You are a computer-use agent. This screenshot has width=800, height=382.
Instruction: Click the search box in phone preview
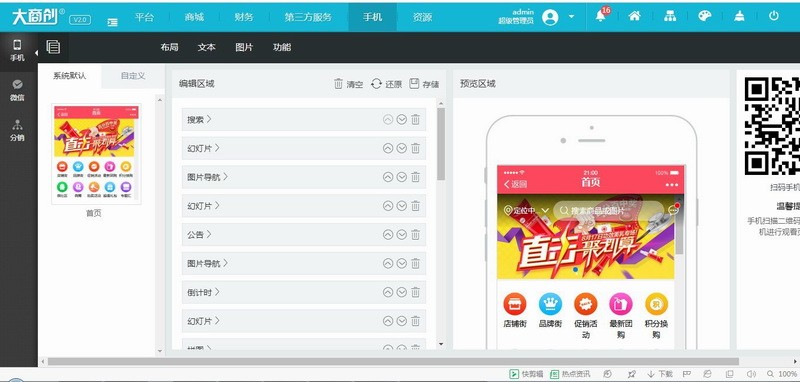[609, 210]
